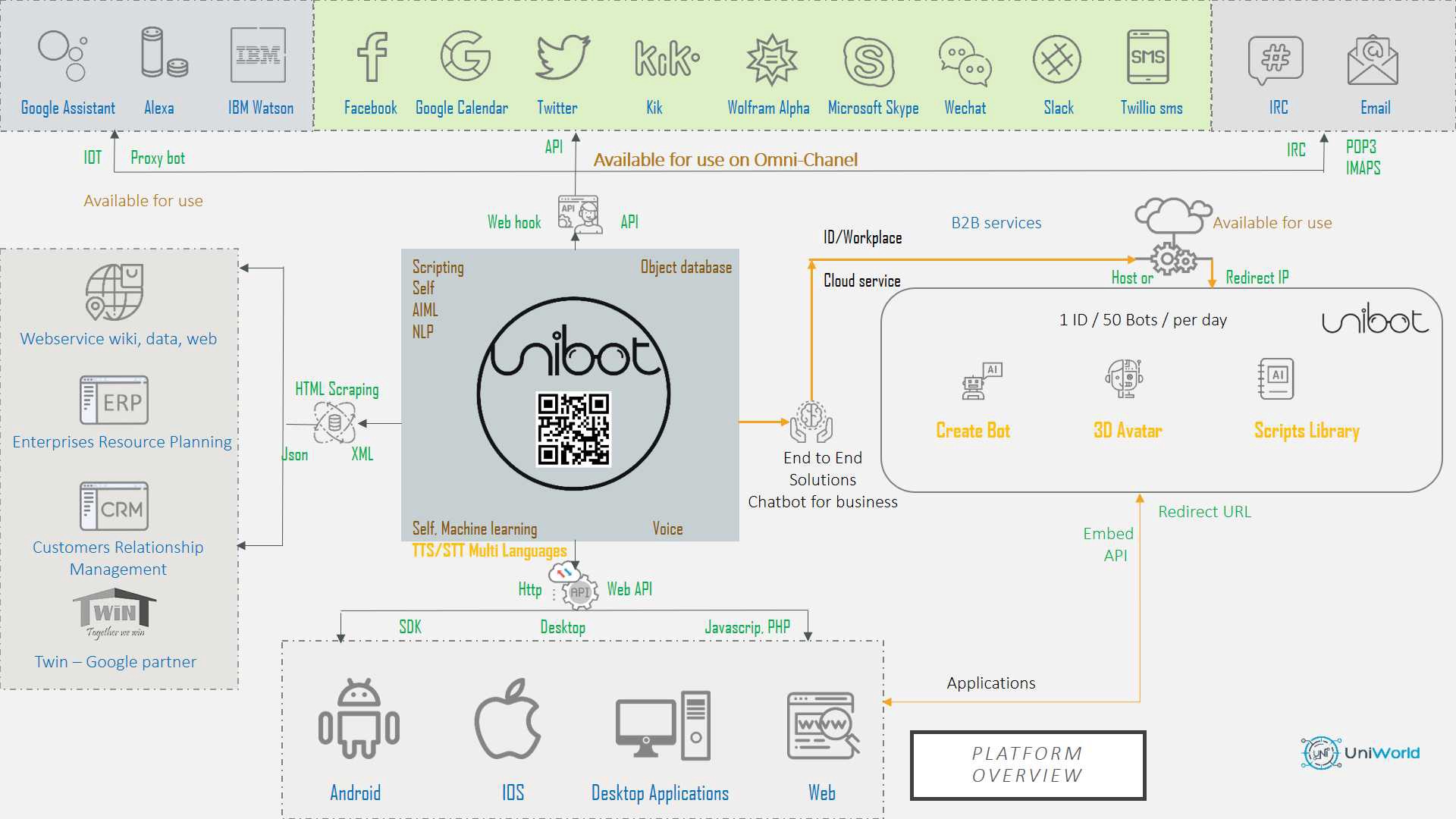The width and height of the screenshot is (1456, 819).
Task: Click the PLATFORM OVERVIEW box
Action: [1028, 765]
